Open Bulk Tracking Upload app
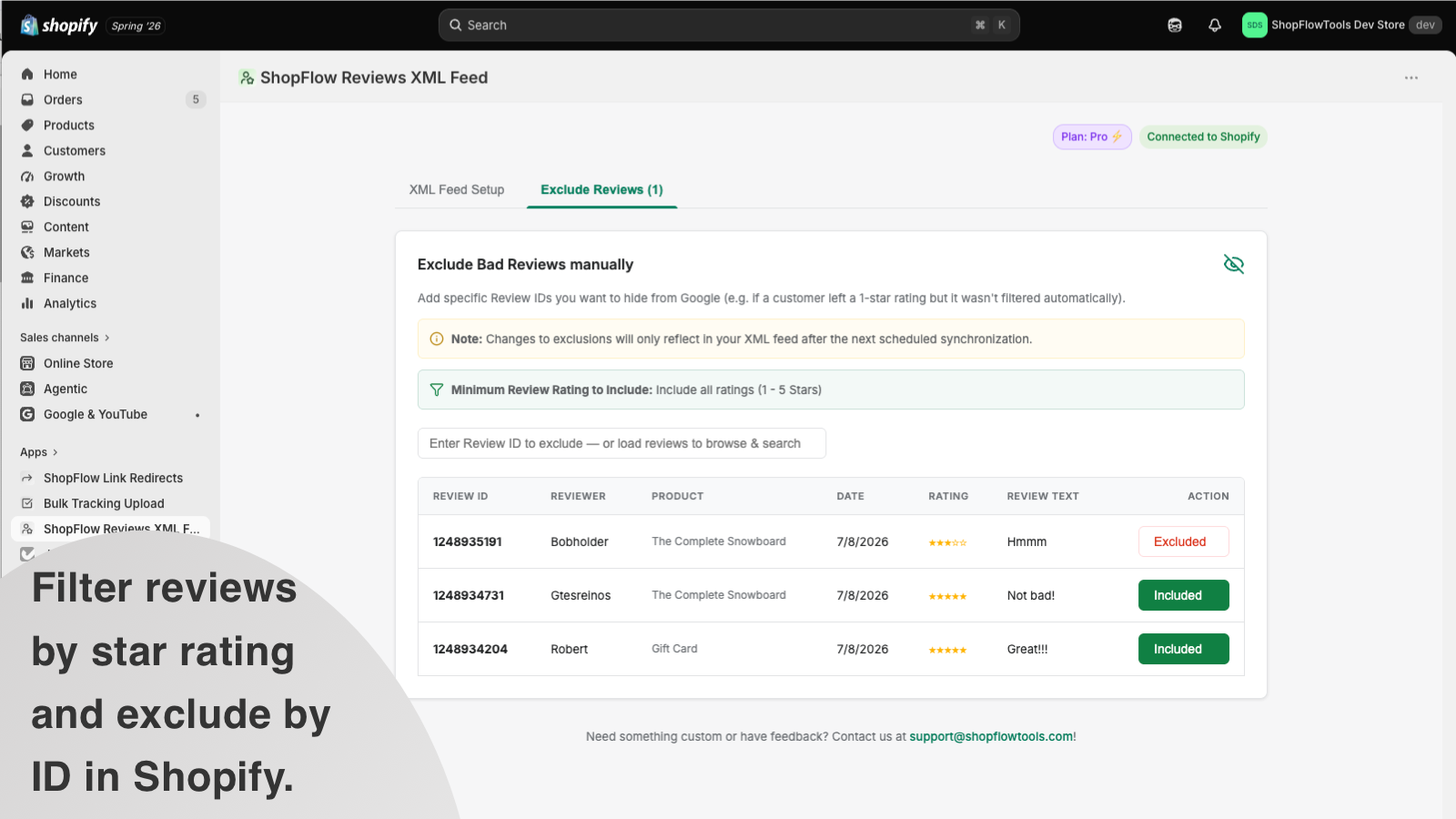Screen dimensions: 1456x819 104,503
